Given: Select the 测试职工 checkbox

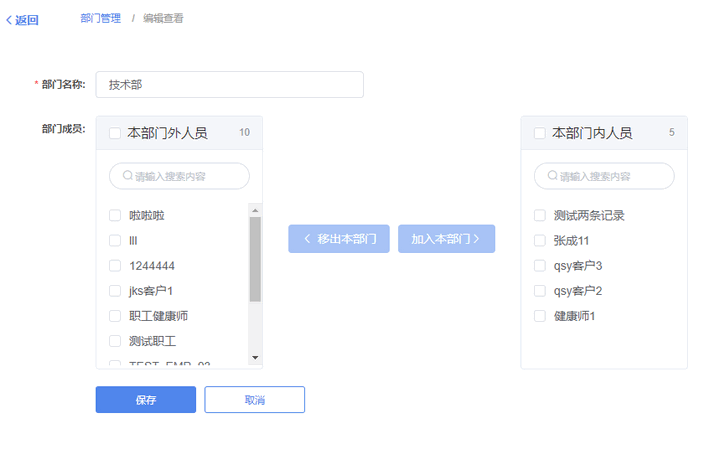Looking at the screenshot, I should [x=115, y=341].
